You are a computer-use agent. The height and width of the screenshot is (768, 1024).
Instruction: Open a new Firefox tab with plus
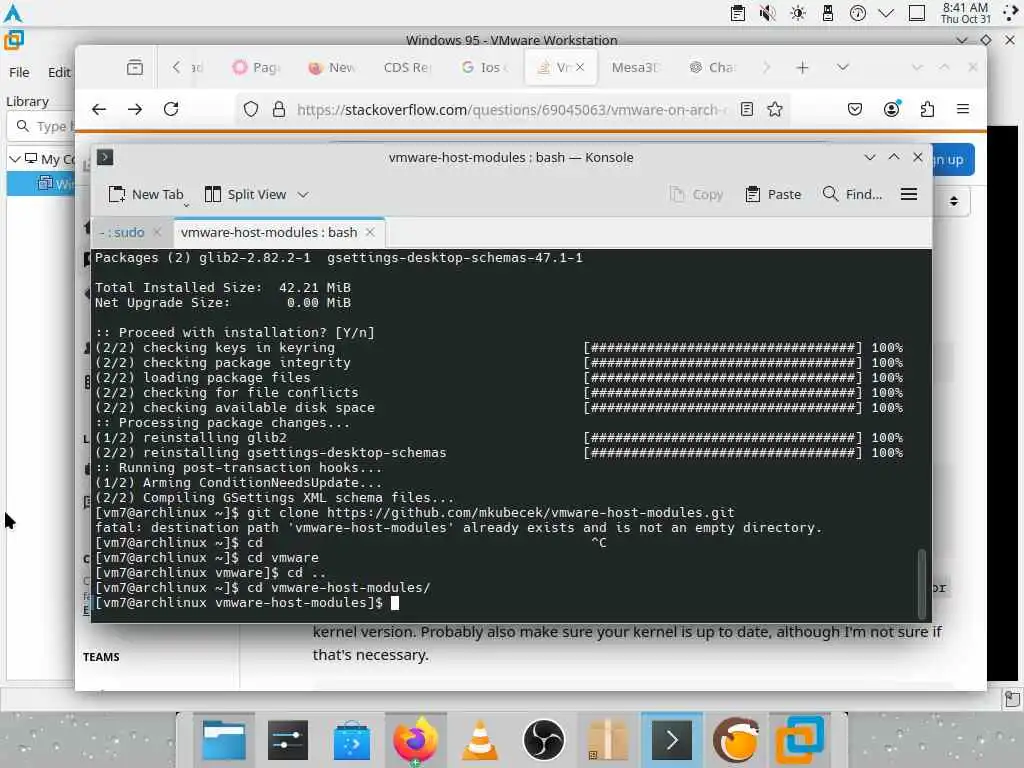pyautogui.click(x=803, y=67)
